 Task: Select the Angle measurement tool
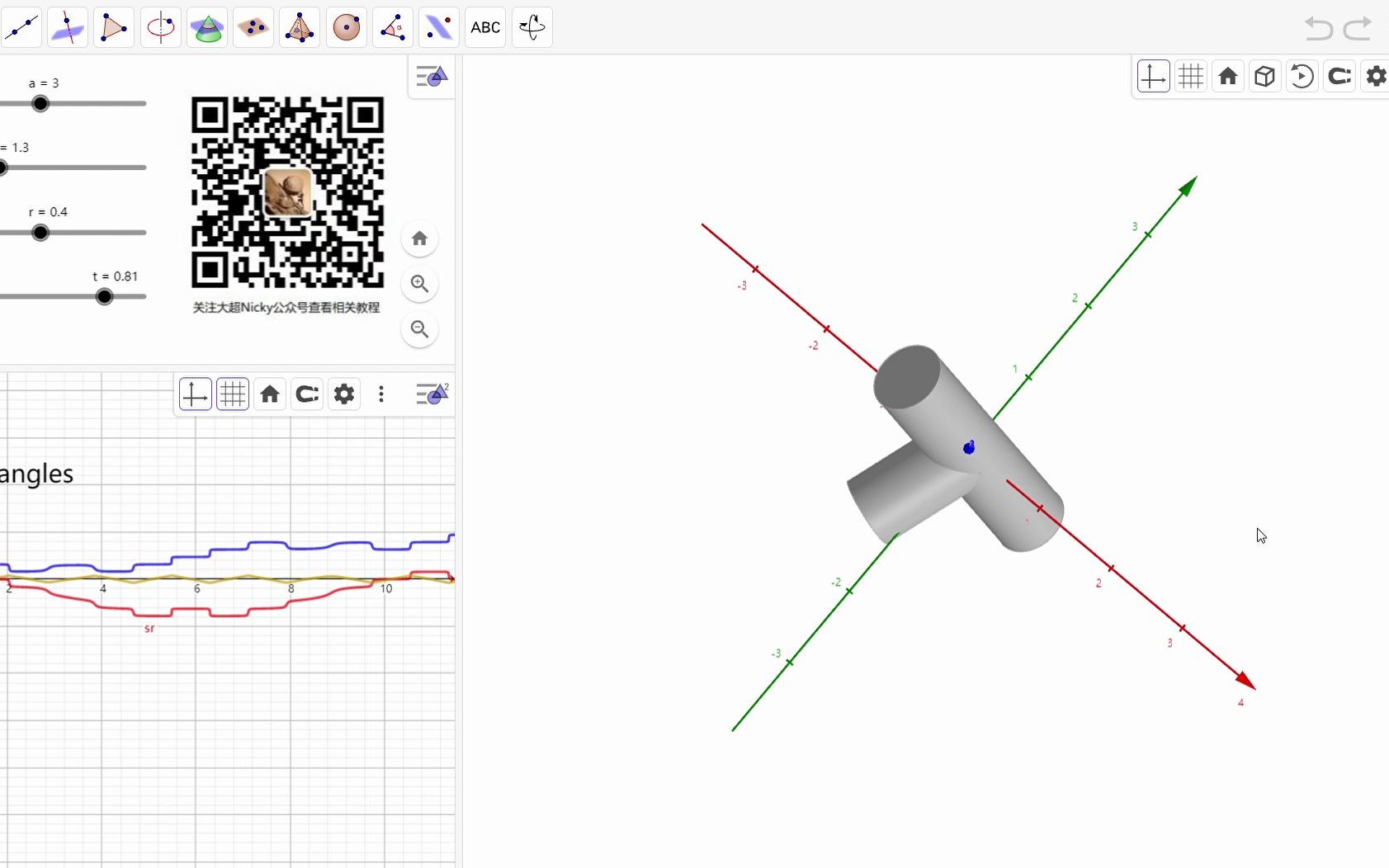tap(393, 26)
